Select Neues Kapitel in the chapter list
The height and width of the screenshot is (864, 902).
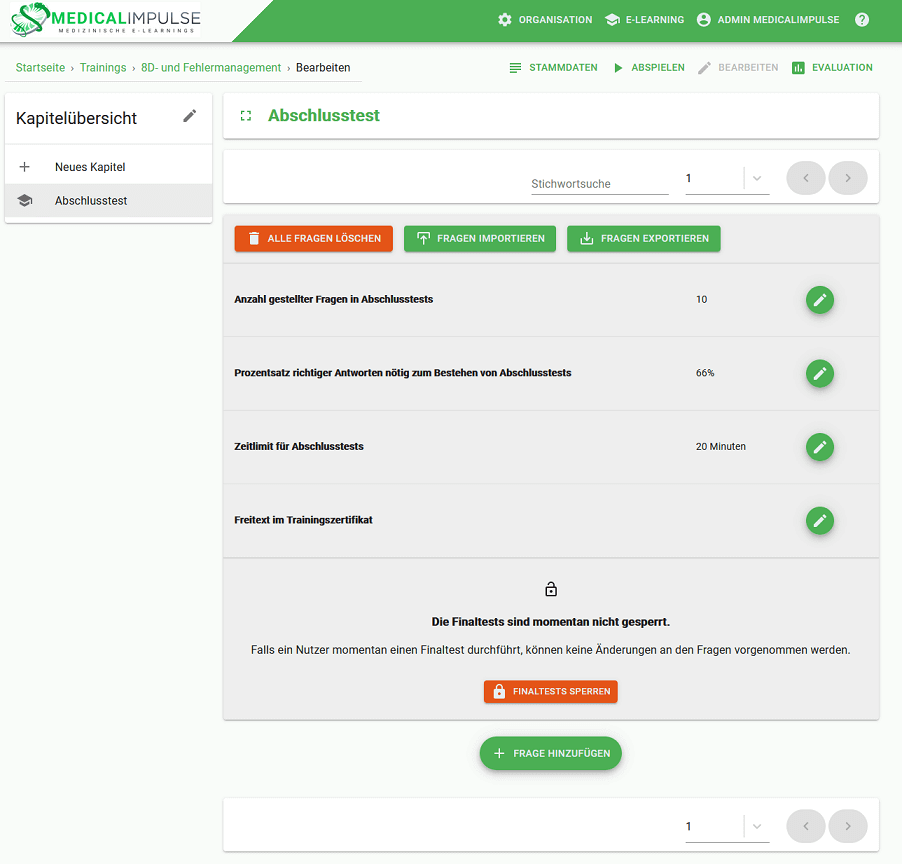tap(90, 167)
